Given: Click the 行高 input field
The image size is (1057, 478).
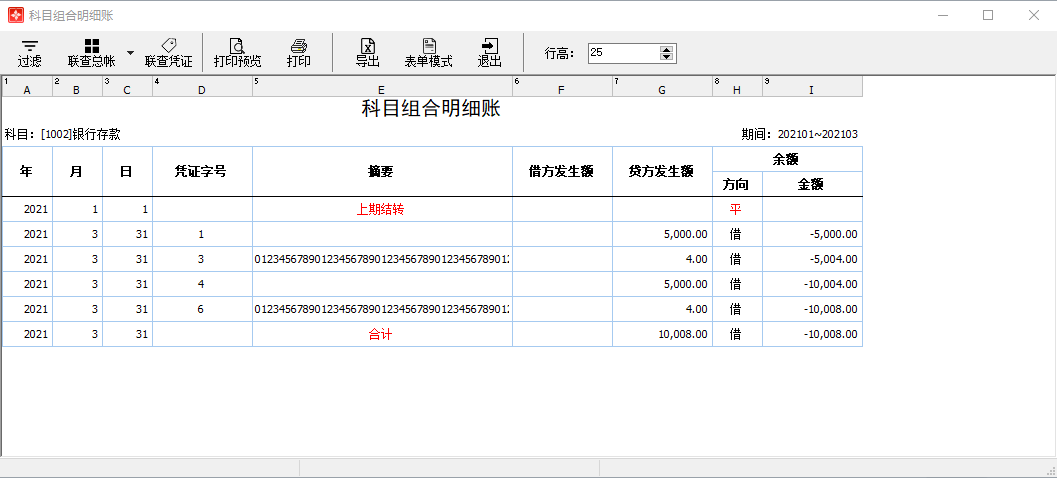Looking at the screenshot, I should coord(623,53).
